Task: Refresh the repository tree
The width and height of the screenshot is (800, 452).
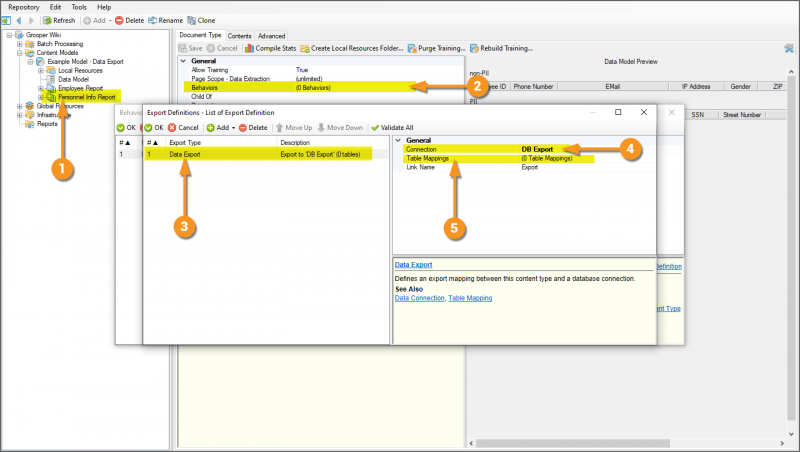Action: point(59,20)
